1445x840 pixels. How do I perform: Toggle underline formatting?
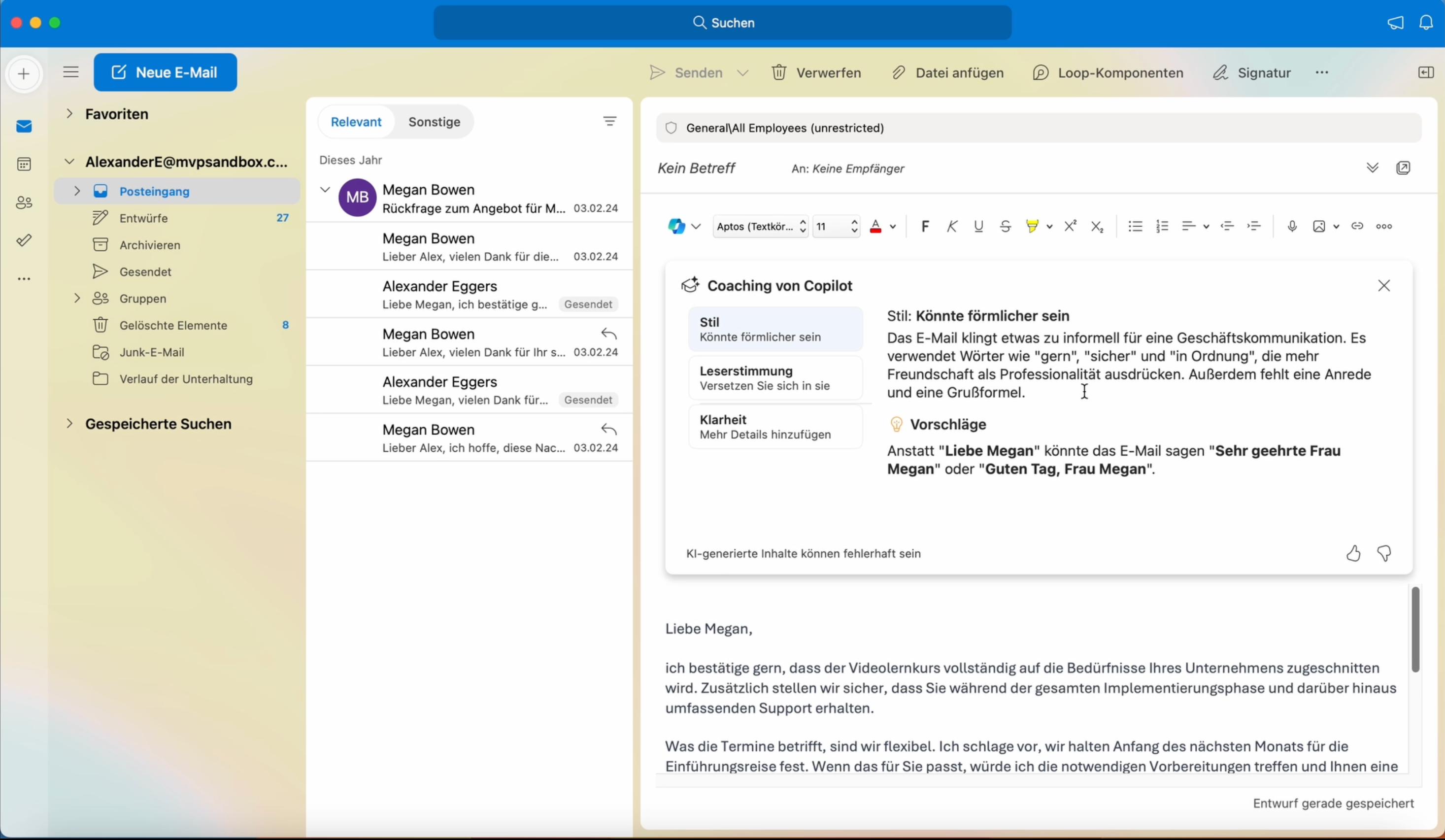979,227
